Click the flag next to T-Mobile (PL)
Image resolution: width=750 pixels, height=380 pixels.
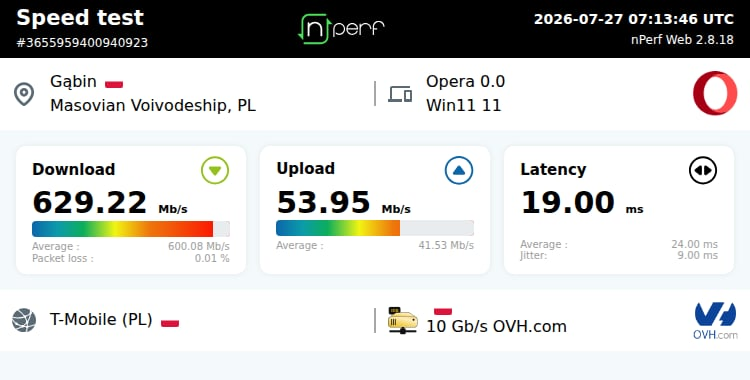click(x=170, y=323)
